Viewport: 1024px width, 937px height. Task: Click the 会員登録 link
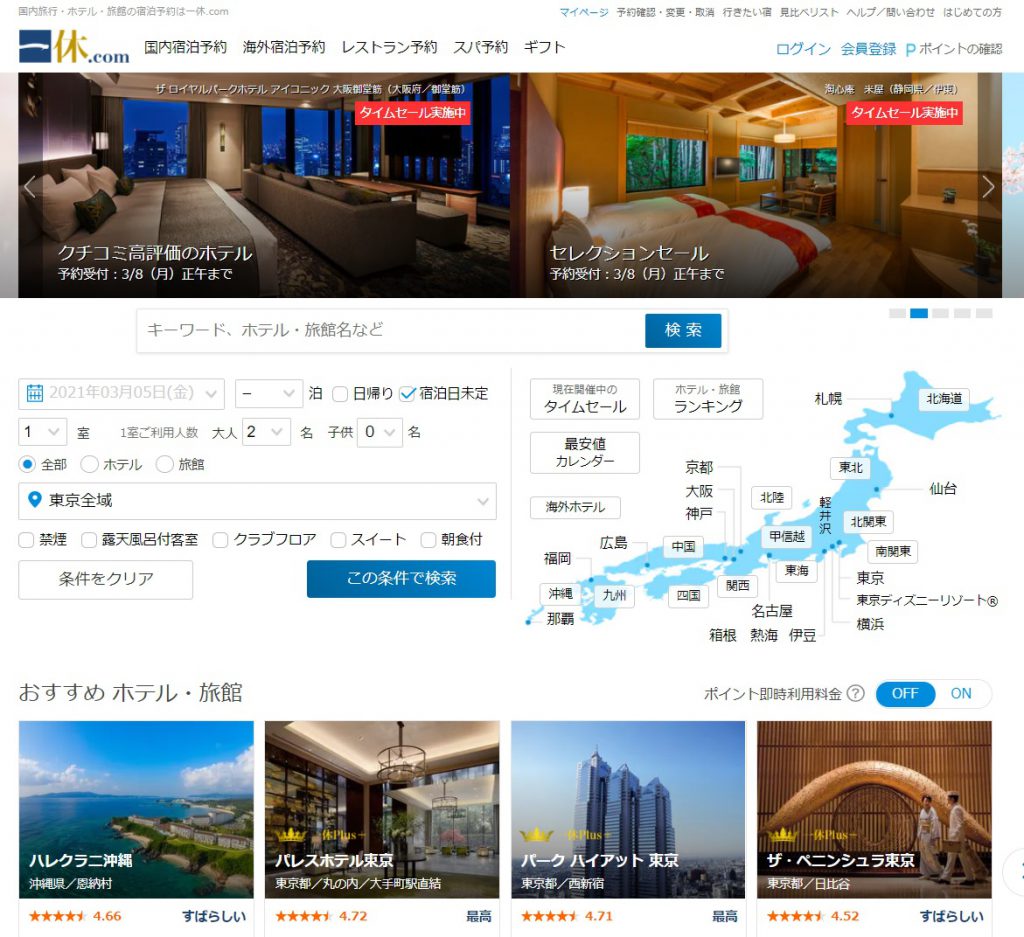tap(869, 50)
